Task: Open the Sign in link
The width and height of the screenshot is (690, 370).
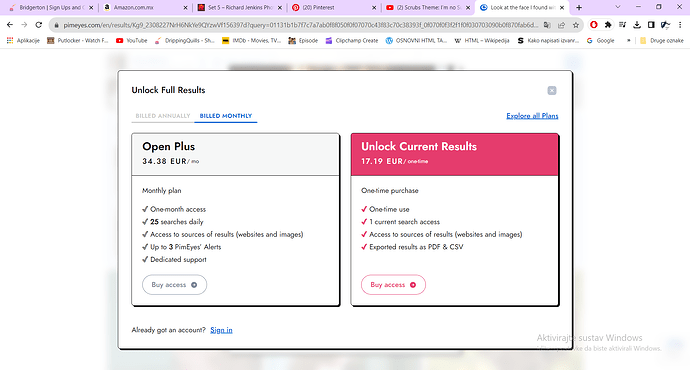Action: (221, 330)
